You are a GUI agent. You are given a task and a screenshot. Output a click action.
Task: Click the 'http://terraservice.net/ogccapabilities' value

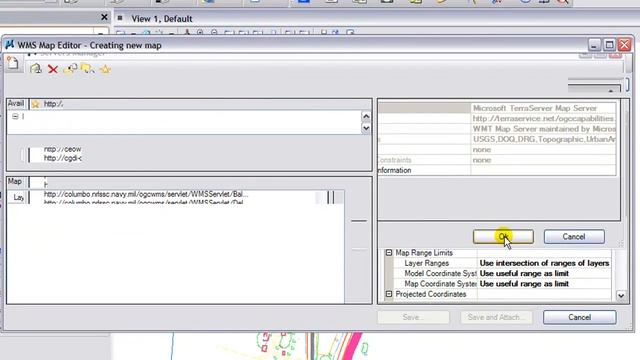543,118
